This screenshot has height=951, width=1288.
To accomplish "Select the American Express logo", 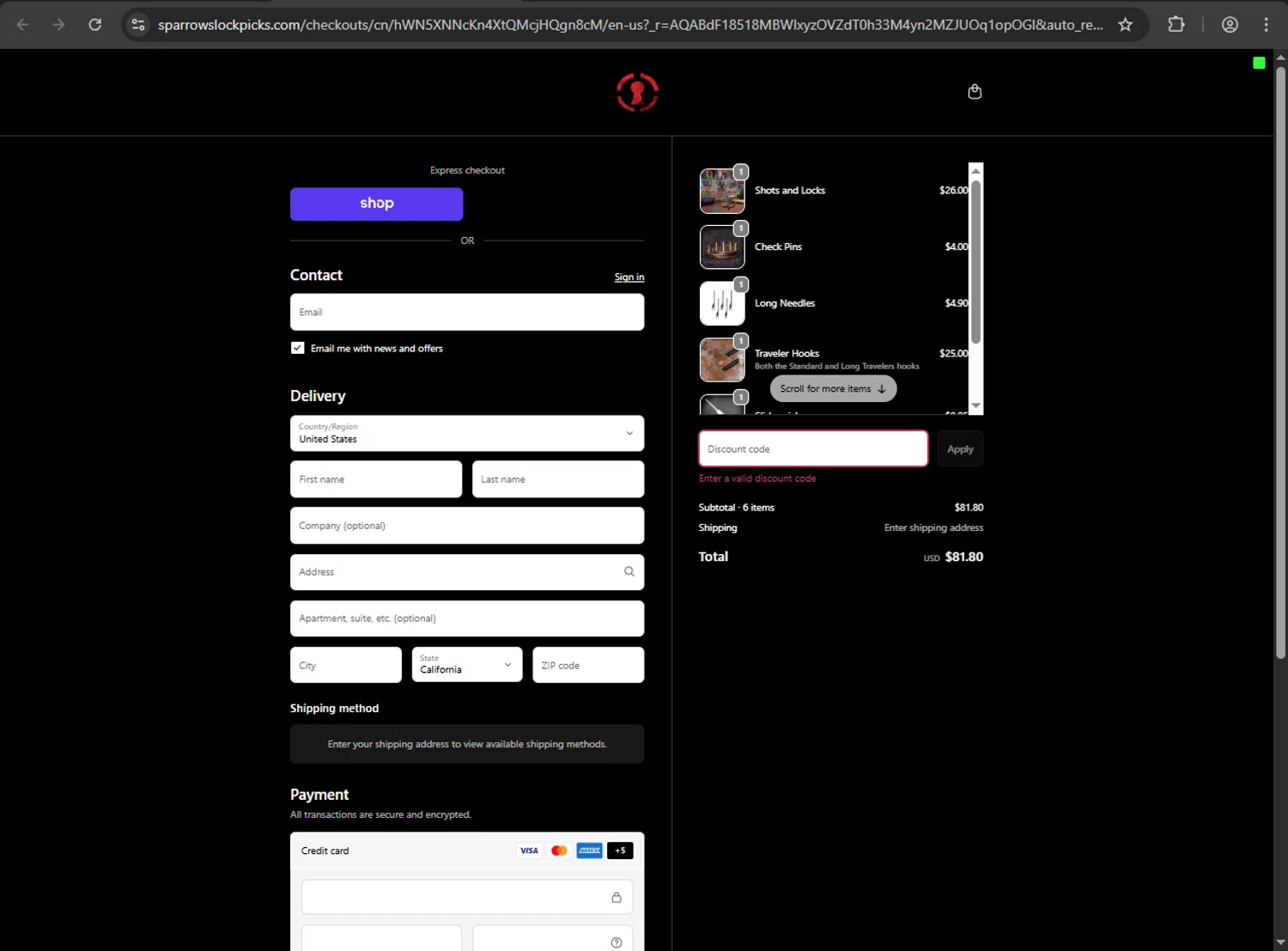I will tap(589, 850).
